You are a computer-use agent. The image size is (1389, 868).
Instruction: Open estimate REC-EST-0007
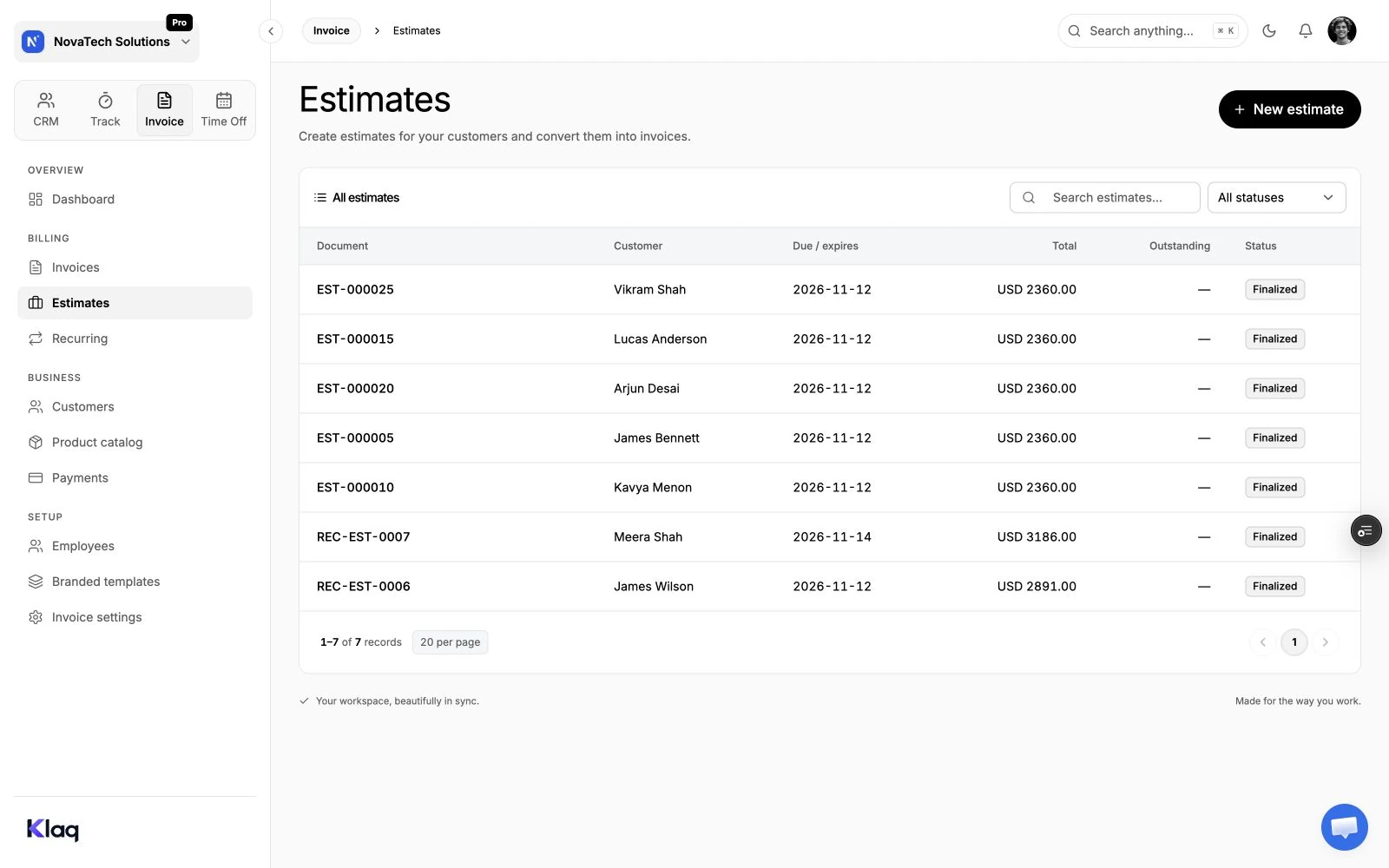pos(364,537)
